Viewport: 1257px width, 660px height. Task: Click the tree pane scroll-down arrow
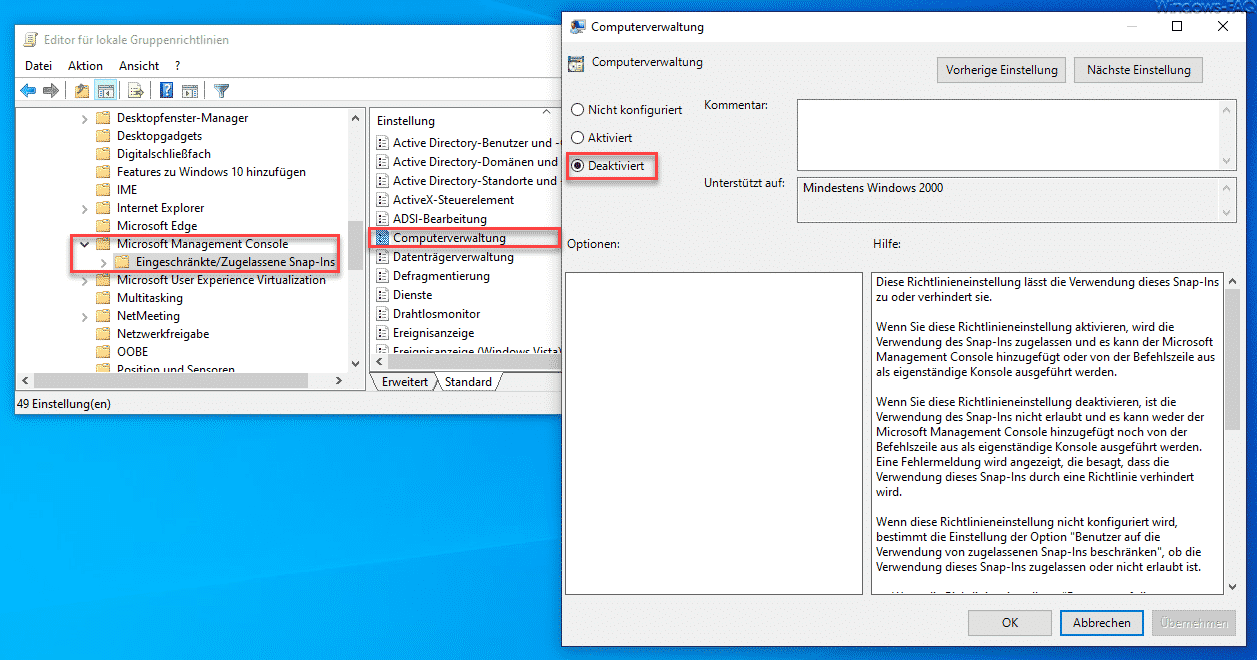pyautogui.click(x=355, y=363)
